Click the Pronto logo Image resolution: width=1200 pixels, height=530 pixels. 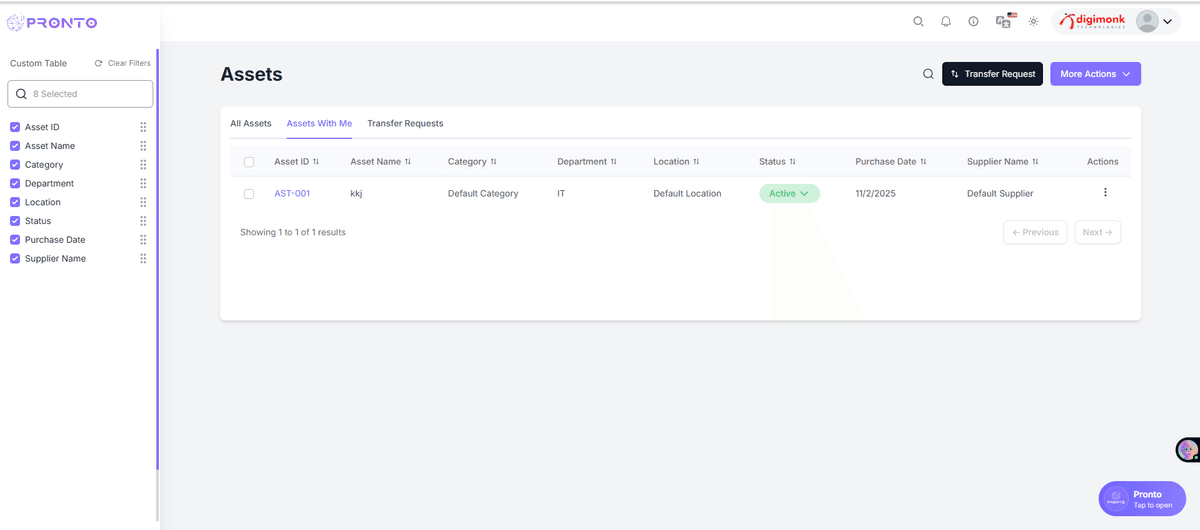click(53, 22)
